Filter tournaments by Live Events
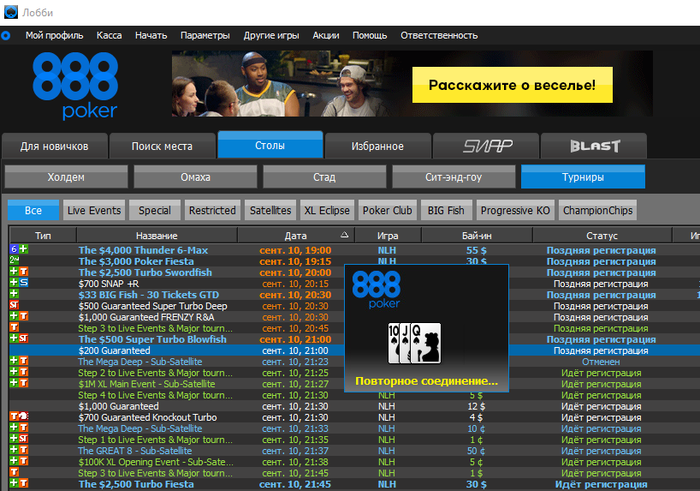 94,210
